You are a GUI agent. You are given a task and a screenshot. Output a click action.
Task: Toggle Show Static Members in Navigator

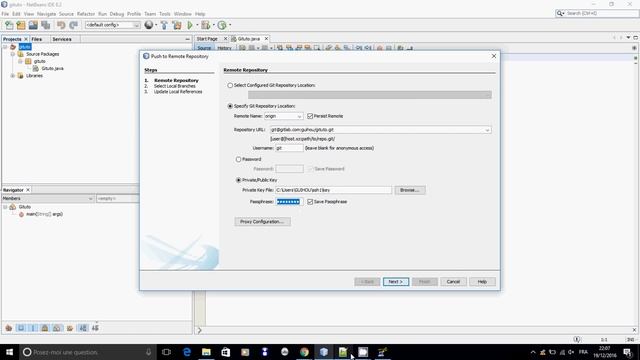coord(33,328)
